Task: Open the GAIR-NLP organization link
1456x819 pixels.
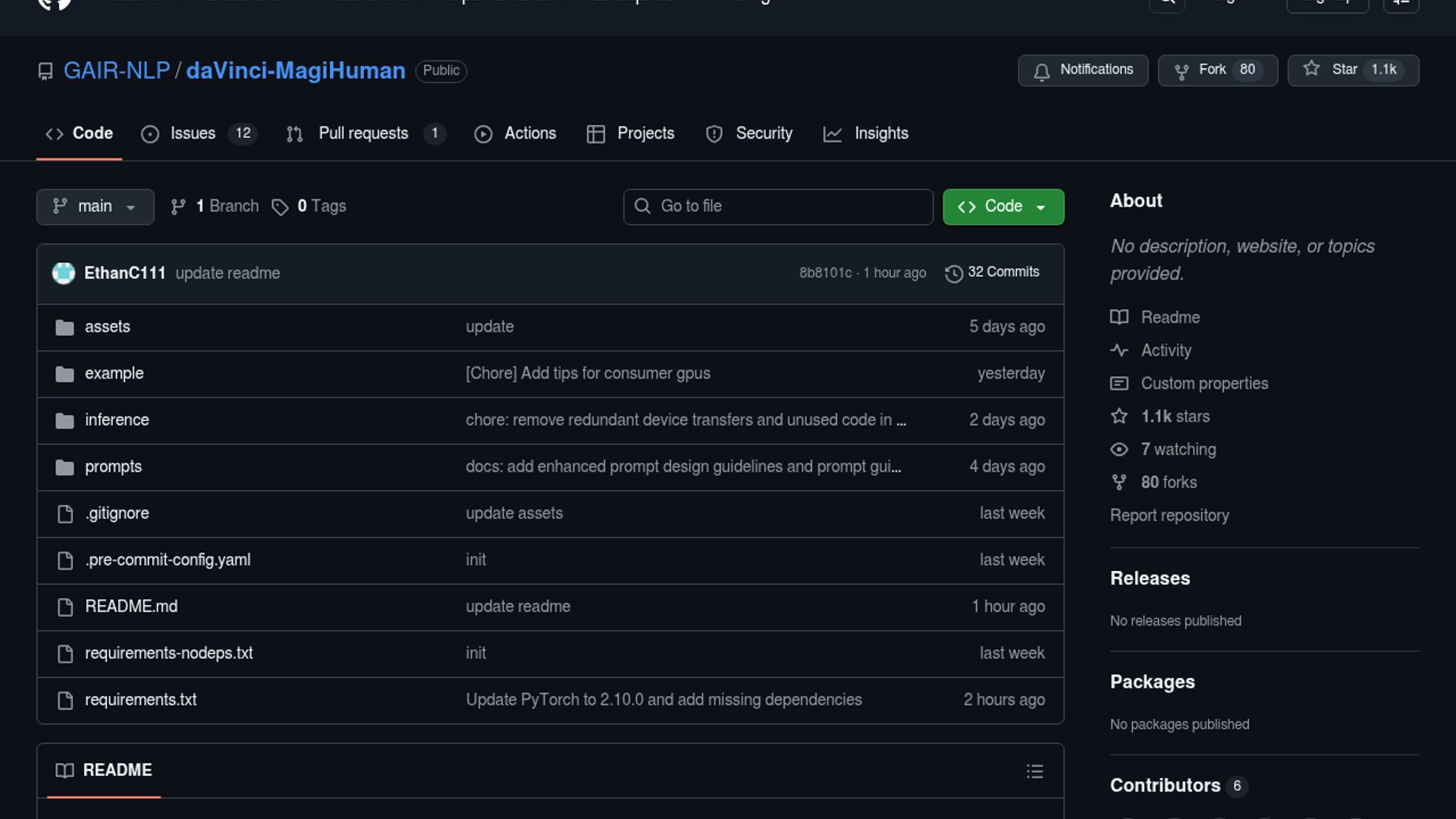Action: tap(117, 71)
